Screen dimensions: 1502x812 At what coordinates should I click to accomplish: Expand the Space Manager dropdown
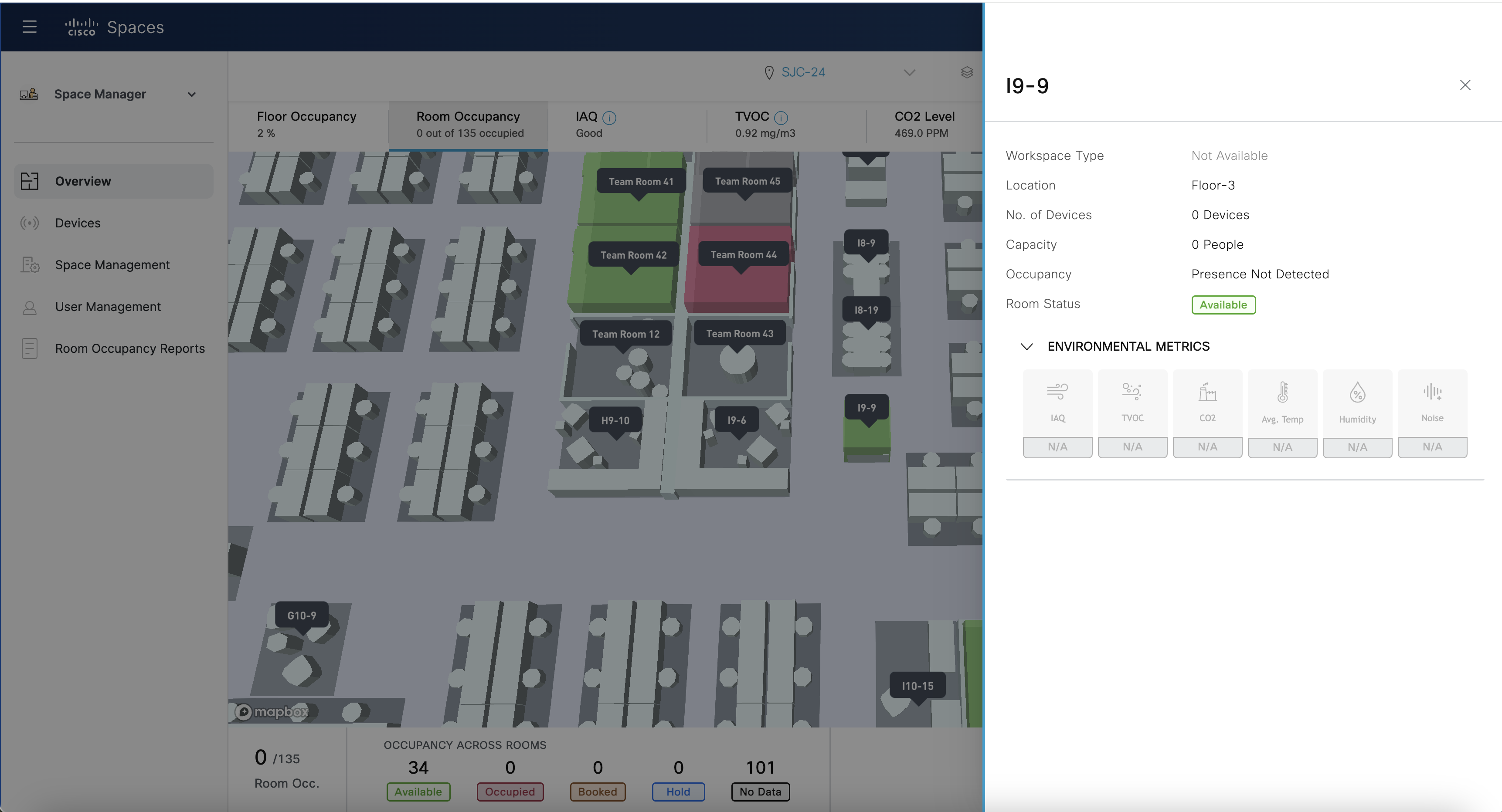191,95
